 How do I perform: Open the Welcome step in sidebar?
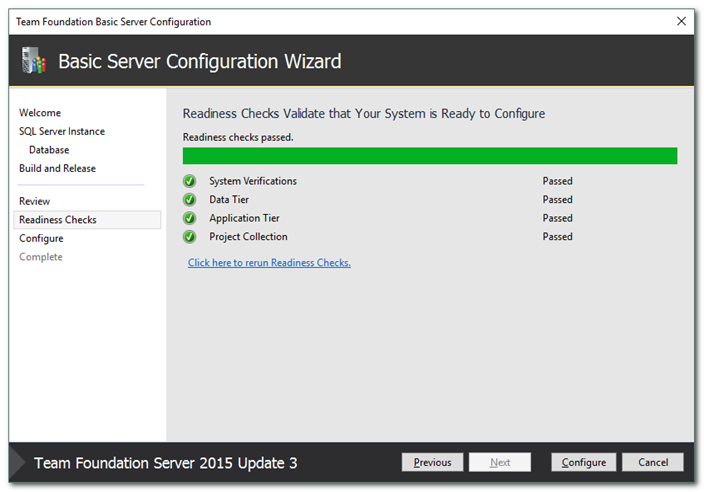point(40,113)
